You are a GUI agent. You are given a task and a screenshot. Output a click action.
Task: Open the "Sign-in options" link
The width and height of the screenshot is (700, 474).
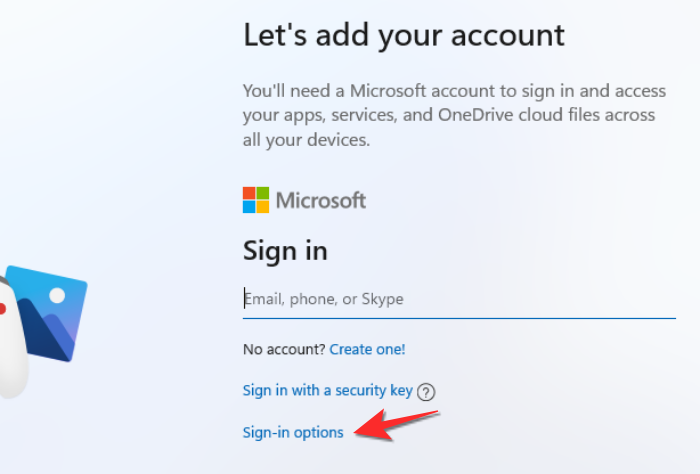click(x=293, y=432)
